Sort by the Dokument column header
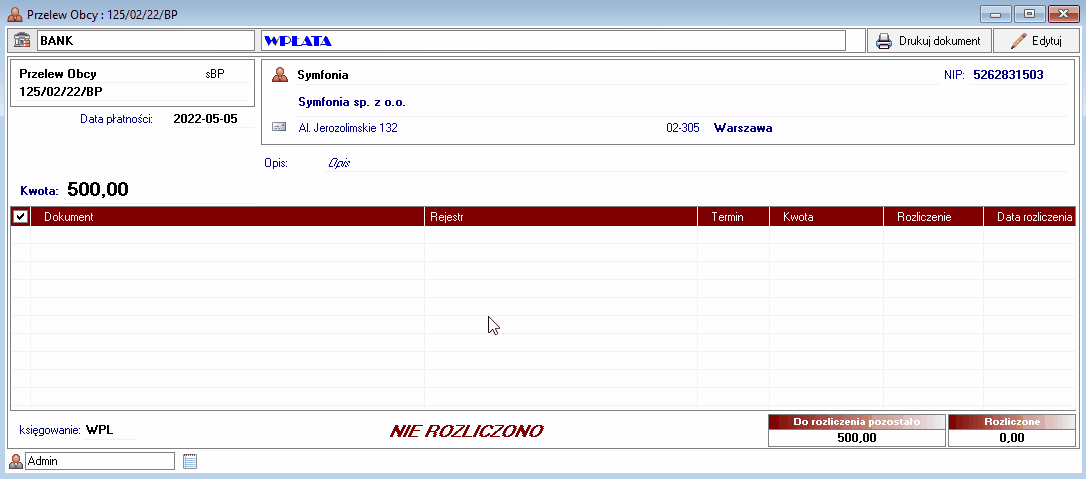Screen dimensions: 1086x479 [x=228, y=217]
